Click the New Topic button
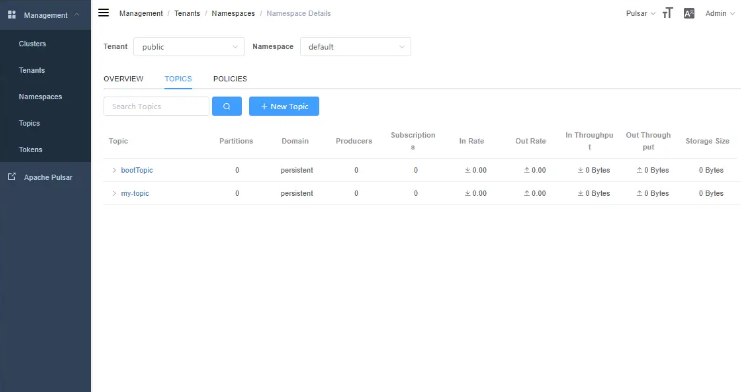This screenshot has height=392, width=747. (x=284, y=106)
